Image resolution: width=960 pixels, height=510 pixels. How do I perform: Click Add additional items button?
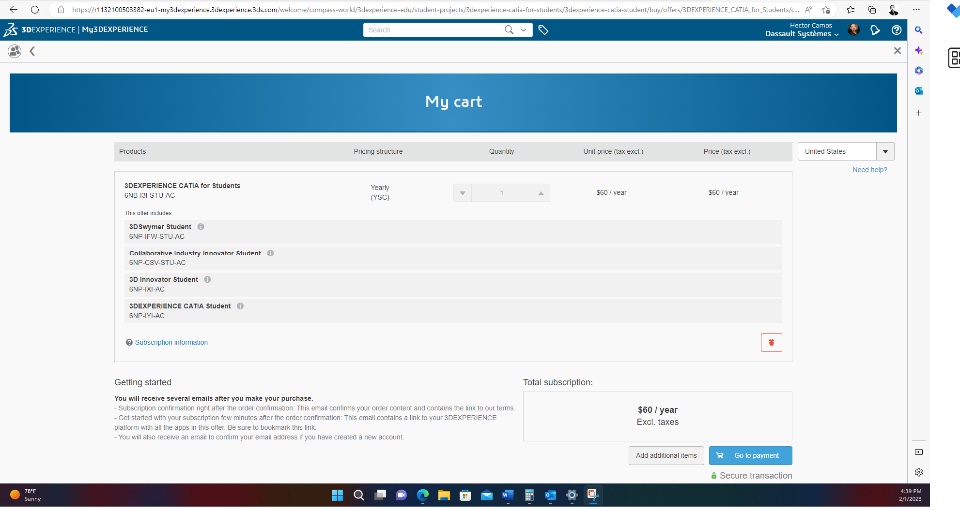click(666, 456)
